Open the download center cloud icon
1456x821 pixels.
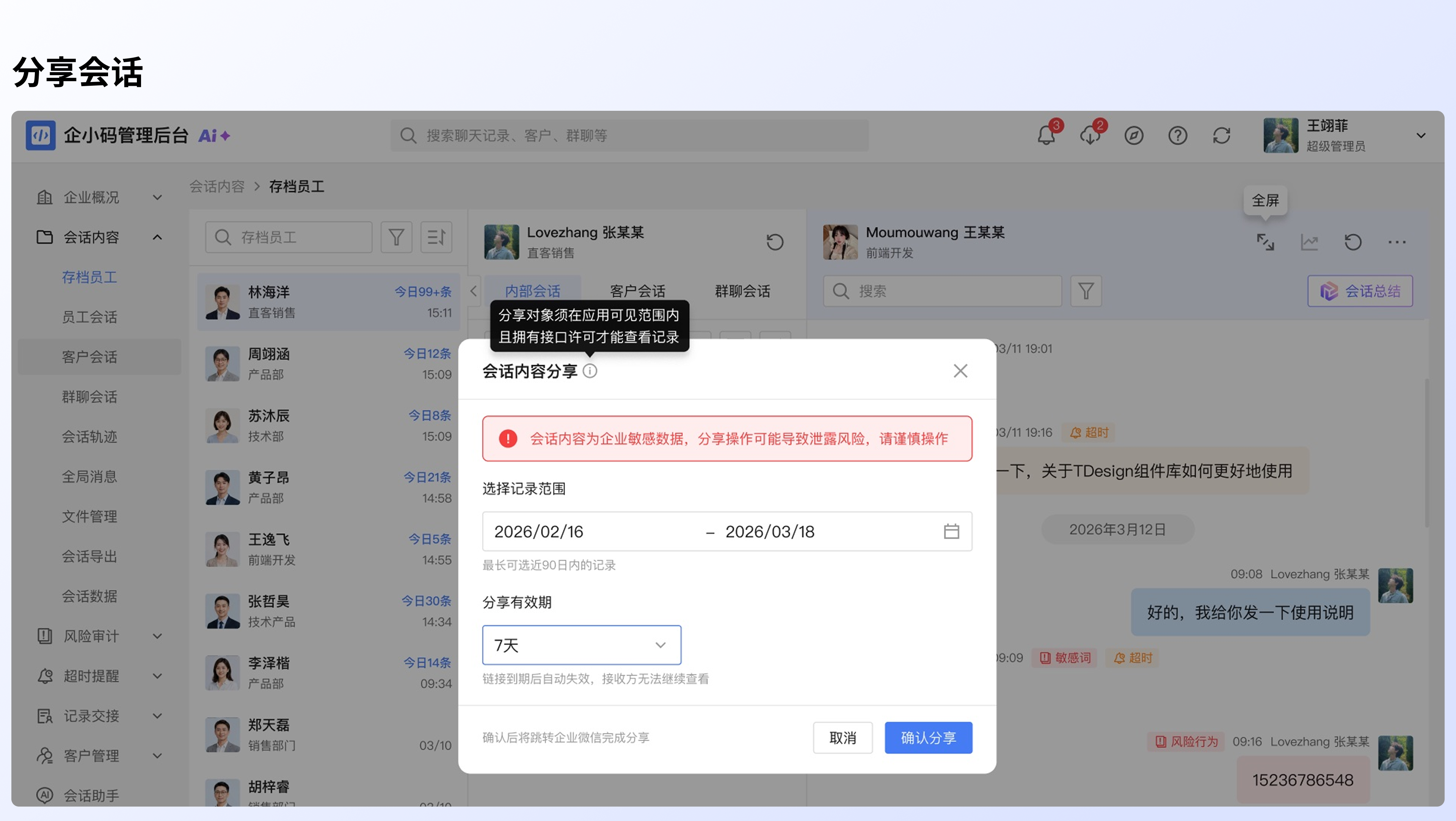pyautogui.click(x=1090, y=136)
